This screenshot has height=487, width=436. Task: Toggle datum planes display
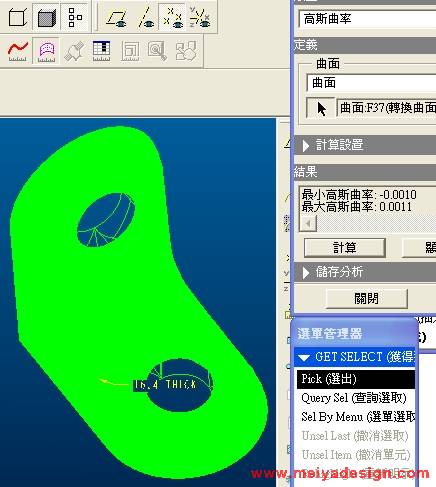[116, 18]
